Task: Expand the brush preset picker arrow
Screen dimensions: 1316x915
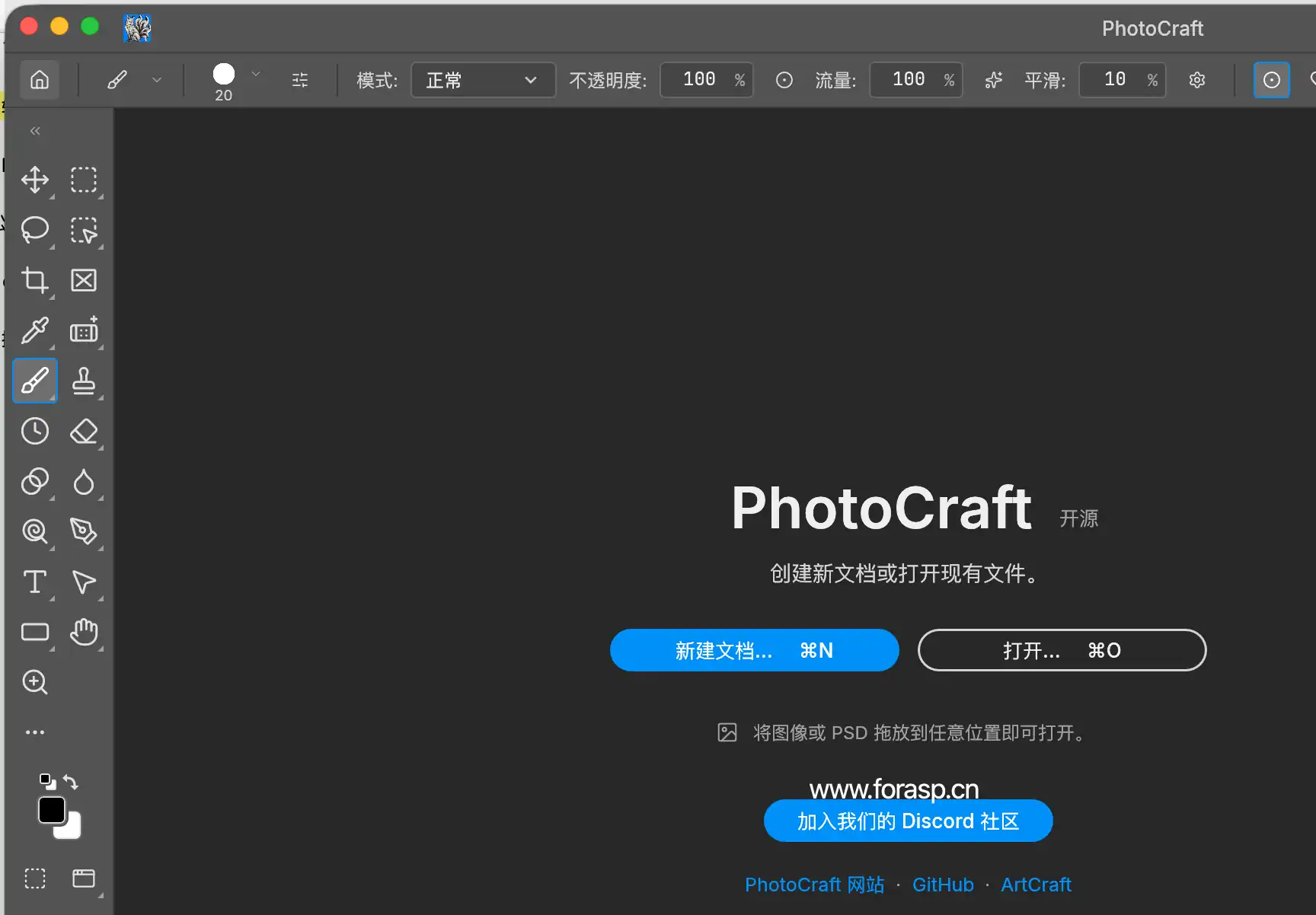Action: coord(256,74)
